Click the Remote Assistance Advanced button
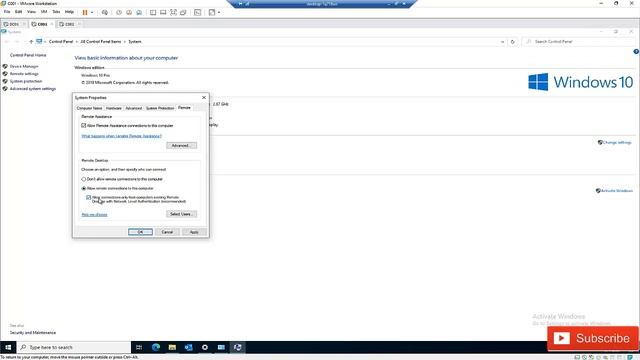640x360 pixels. tap(181, 146)
